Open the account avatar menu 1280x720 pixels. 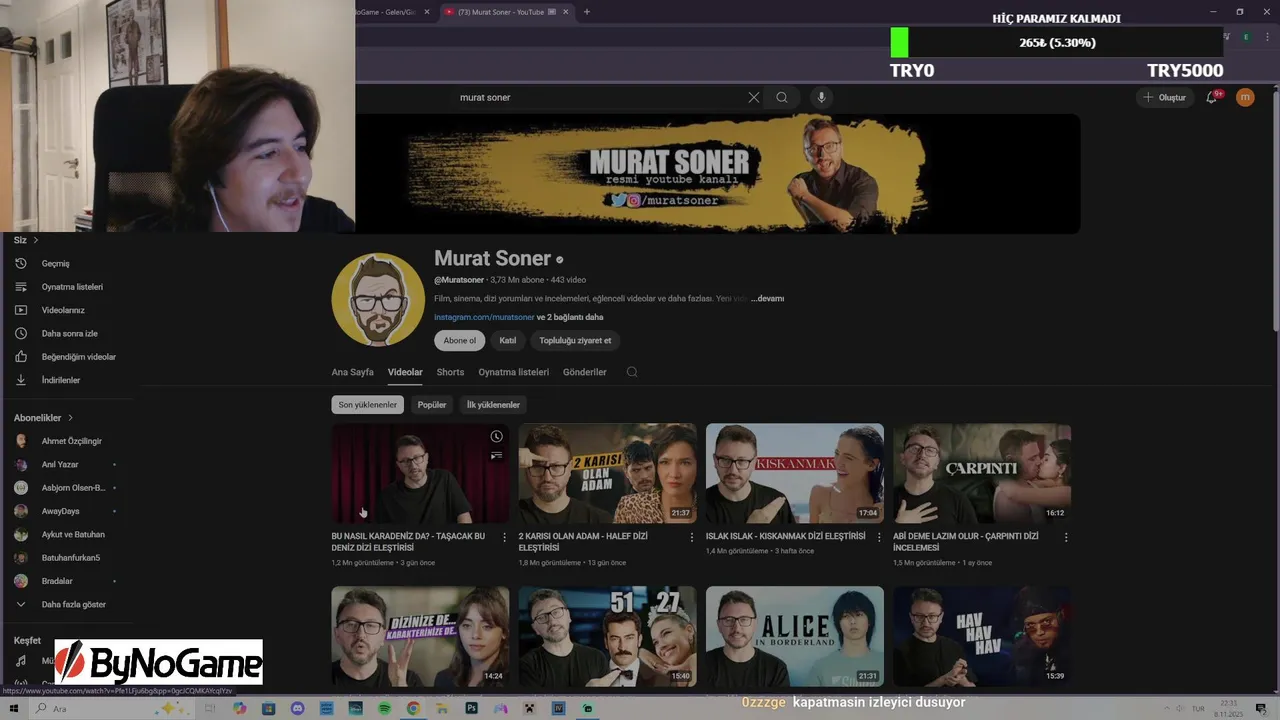point(1245,97)
